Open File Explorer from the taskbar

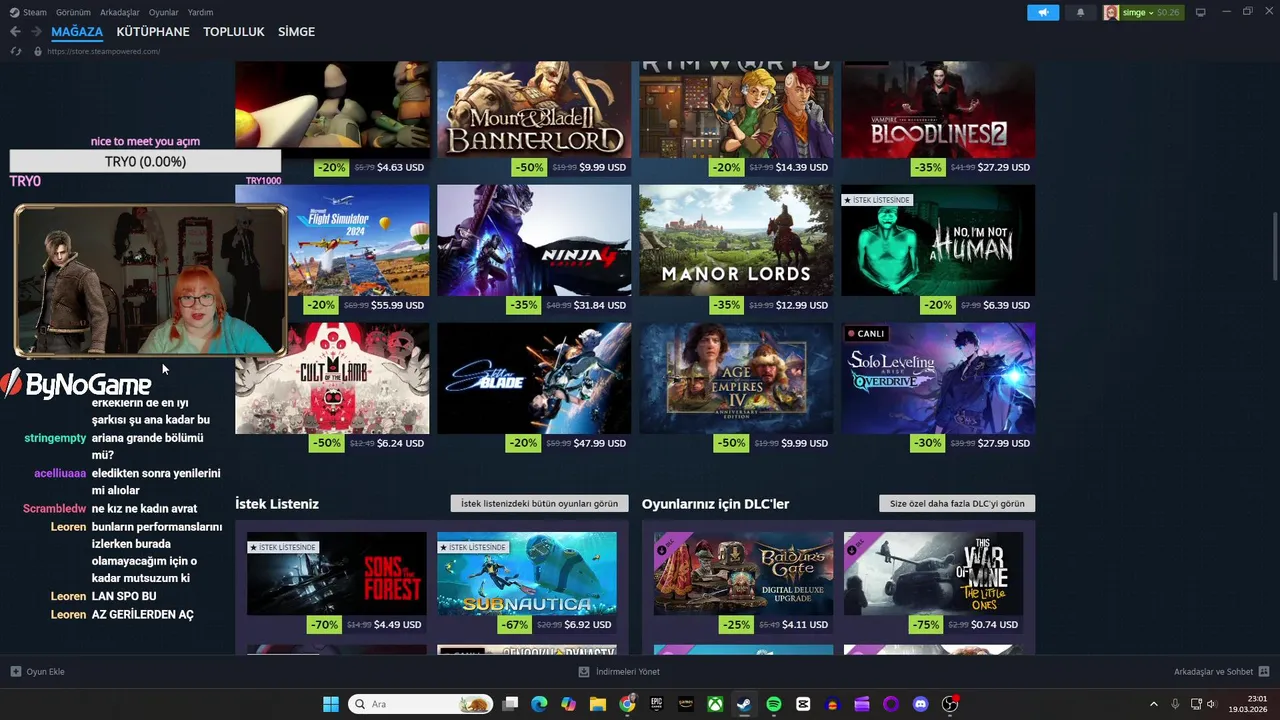(598, 704)
